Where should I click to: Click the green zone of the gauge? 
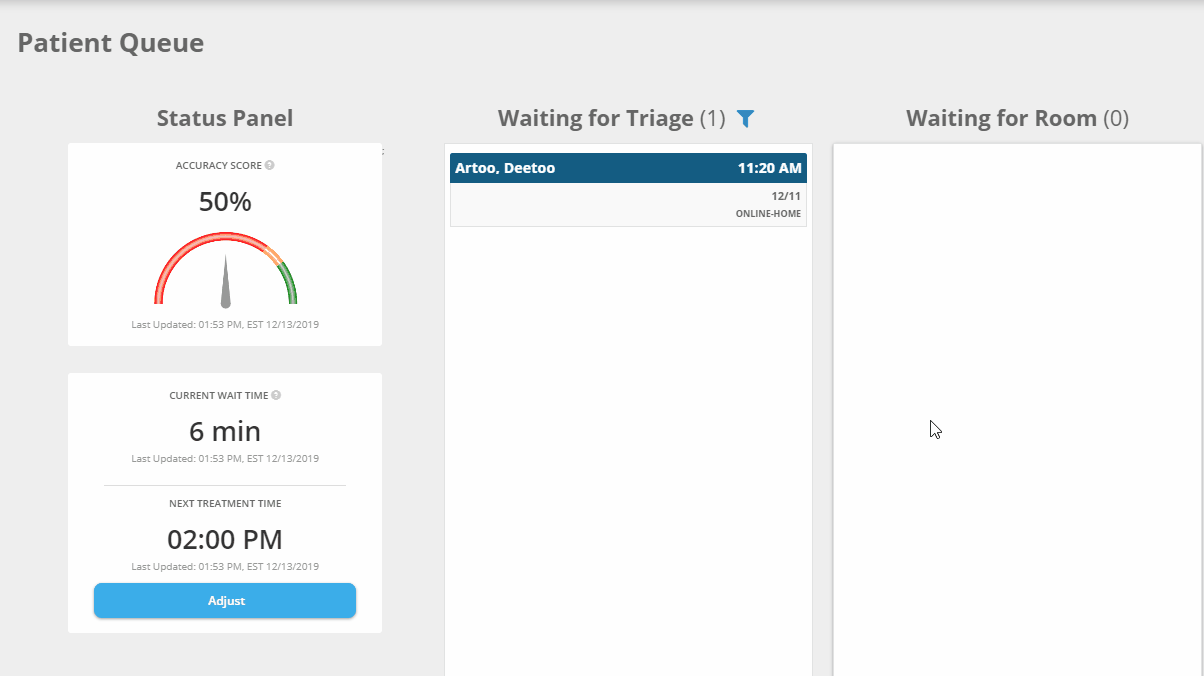tap(288, 280)
